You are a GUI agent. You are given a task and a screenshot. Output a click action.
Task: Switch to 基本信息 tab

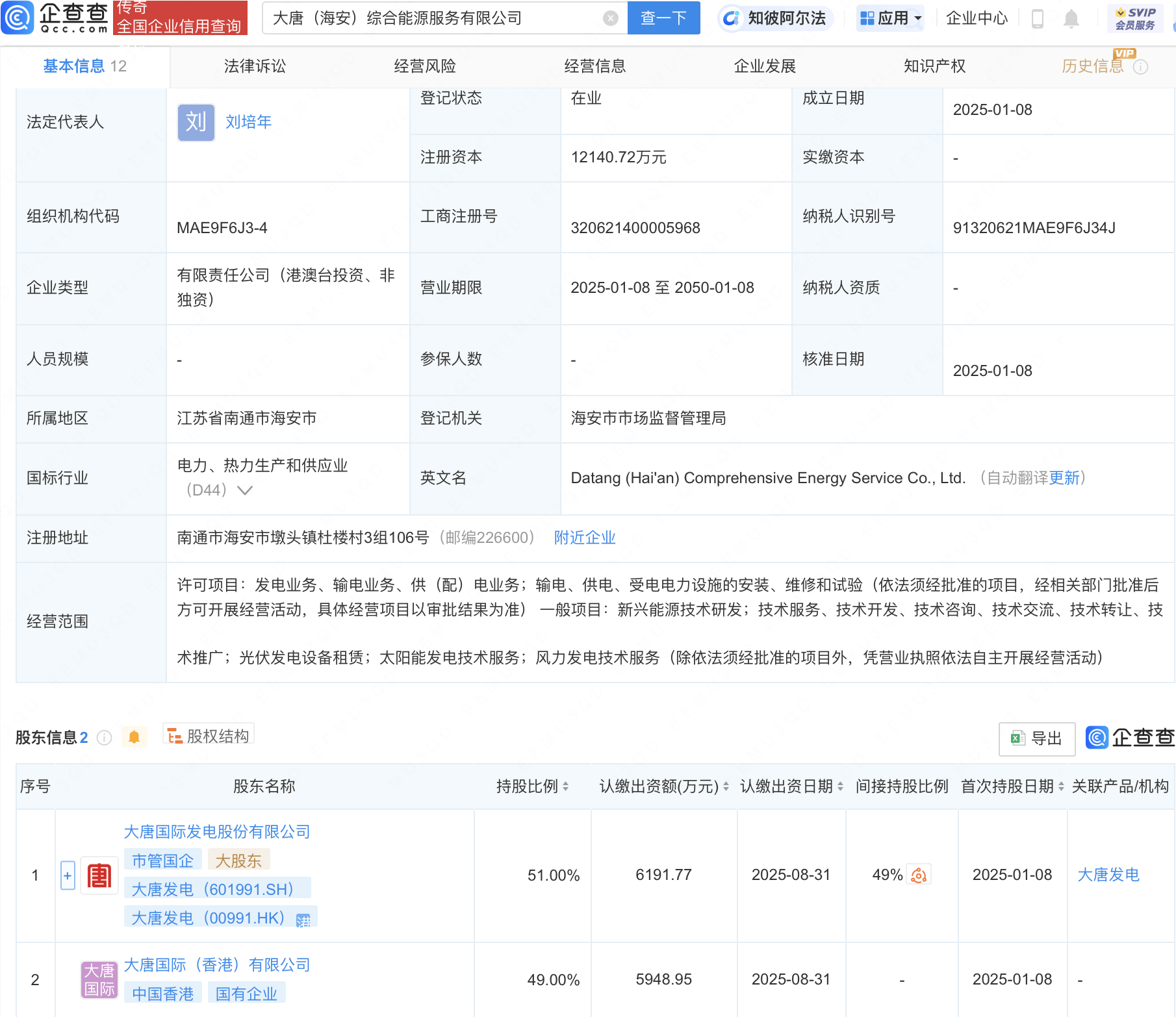click(x=84, y=66)
